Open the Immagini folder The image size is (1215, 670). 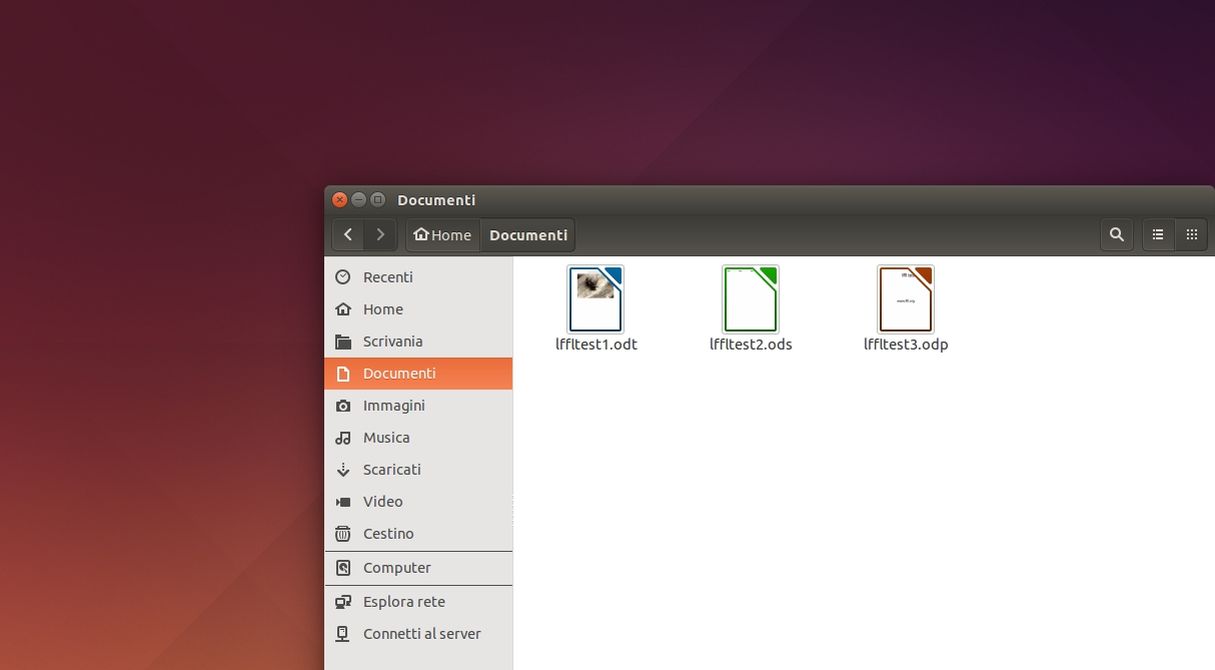tap(394, 405)
